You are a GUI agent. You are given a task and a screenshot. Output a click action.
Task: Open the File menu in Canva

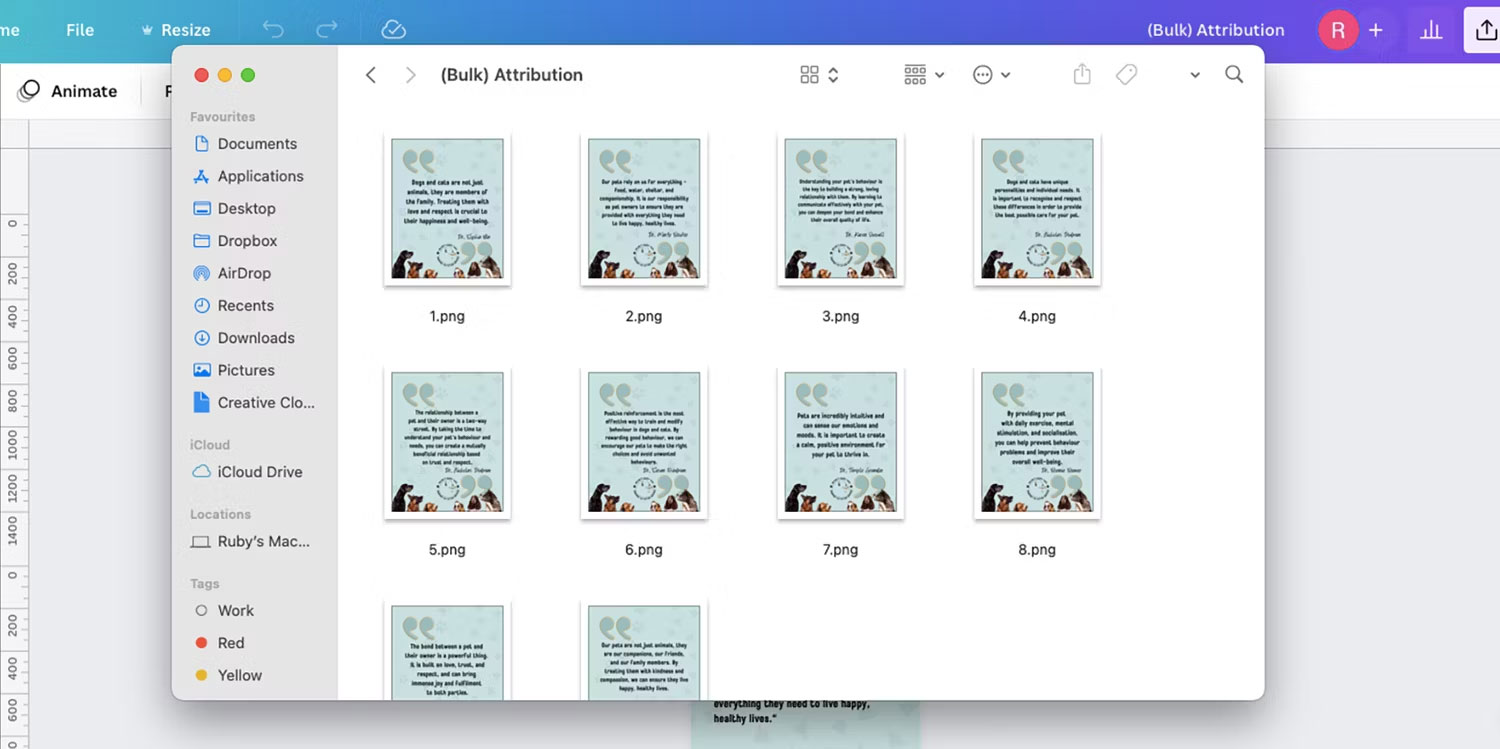click(80, 29)
